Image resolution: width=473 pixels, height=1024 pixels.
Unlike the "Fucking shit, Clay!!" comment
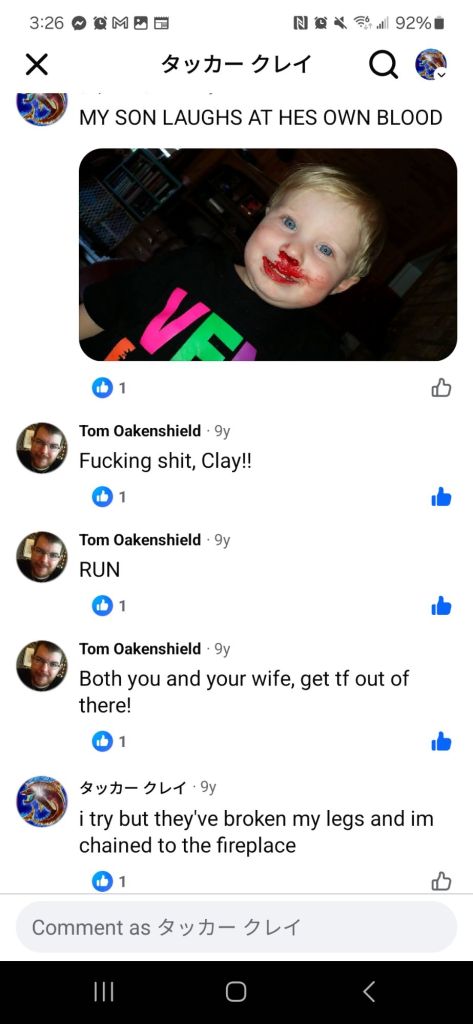point(441,498)
